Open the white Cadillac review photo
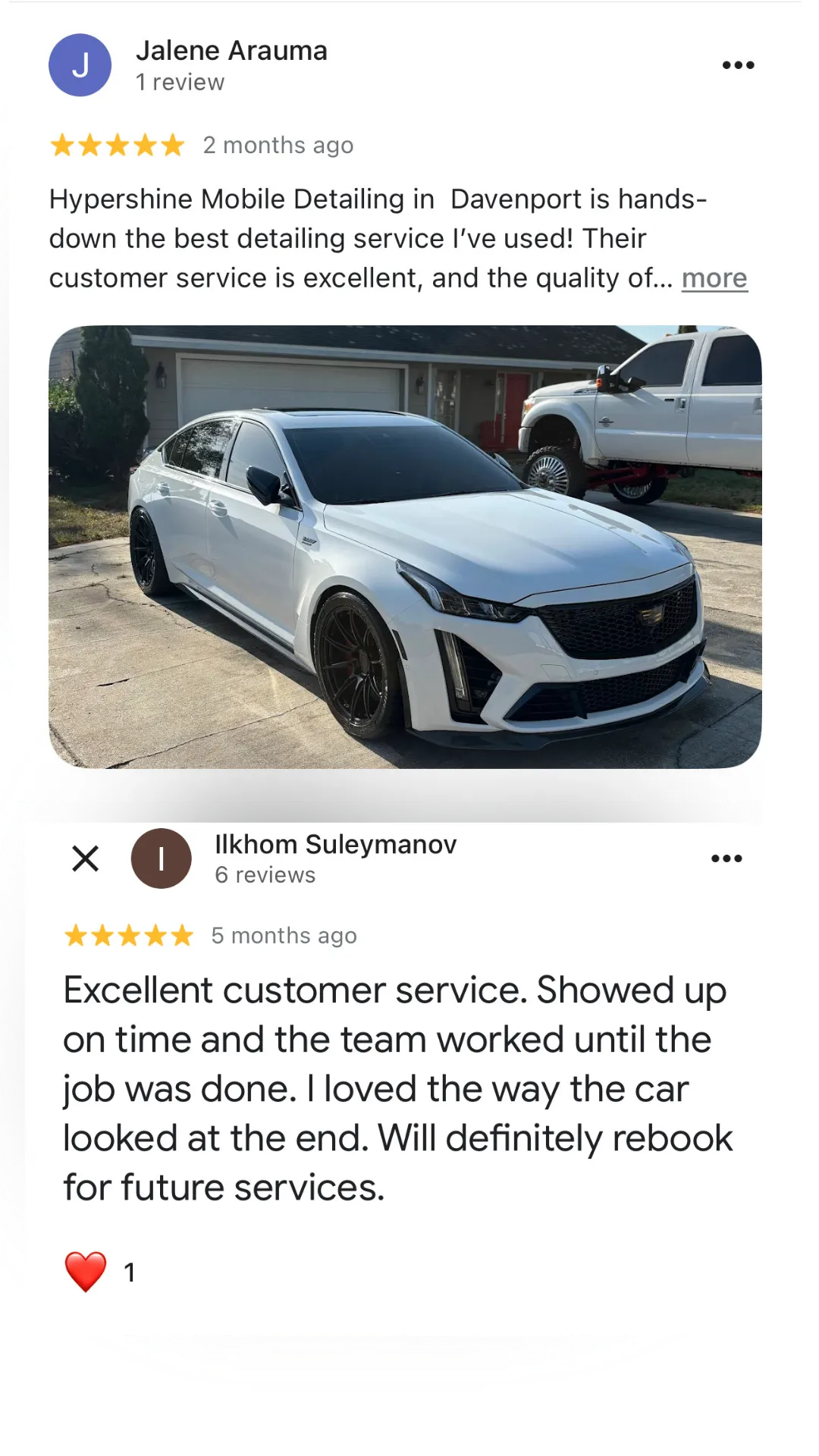The width and height of the screenshot is (819, 1456). tap(405, 547)
